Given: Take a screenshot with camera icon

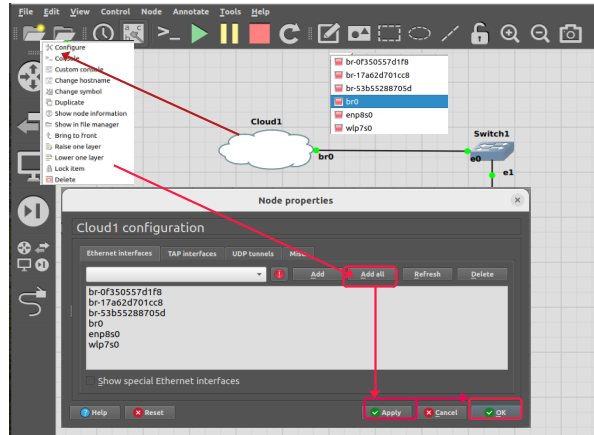Looking at the screenshot, I should [570, 33].
